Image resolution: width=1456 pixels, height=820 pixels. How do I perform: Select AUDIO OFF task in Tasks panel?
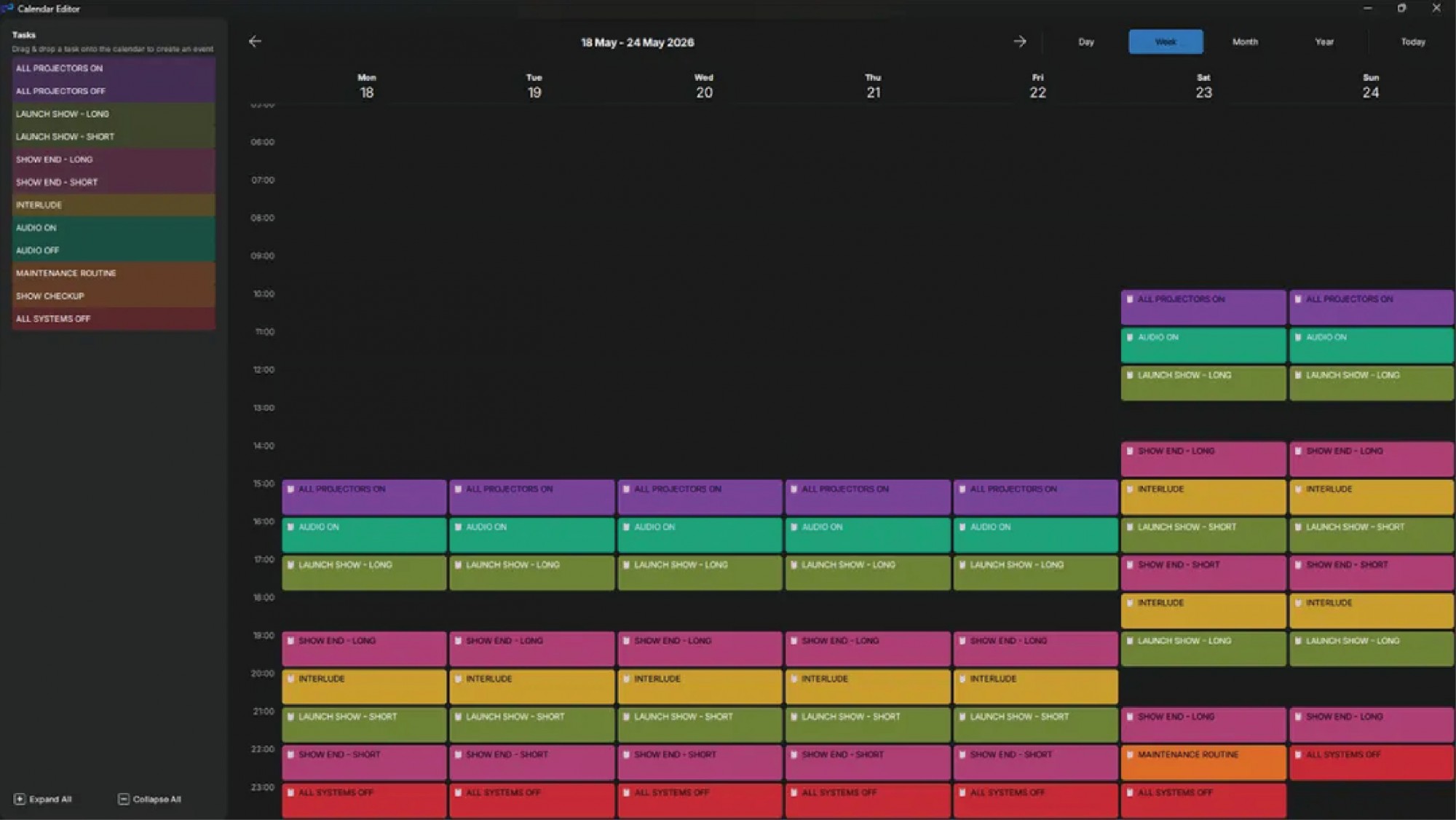pyautogui.click(x=114, y=251)
